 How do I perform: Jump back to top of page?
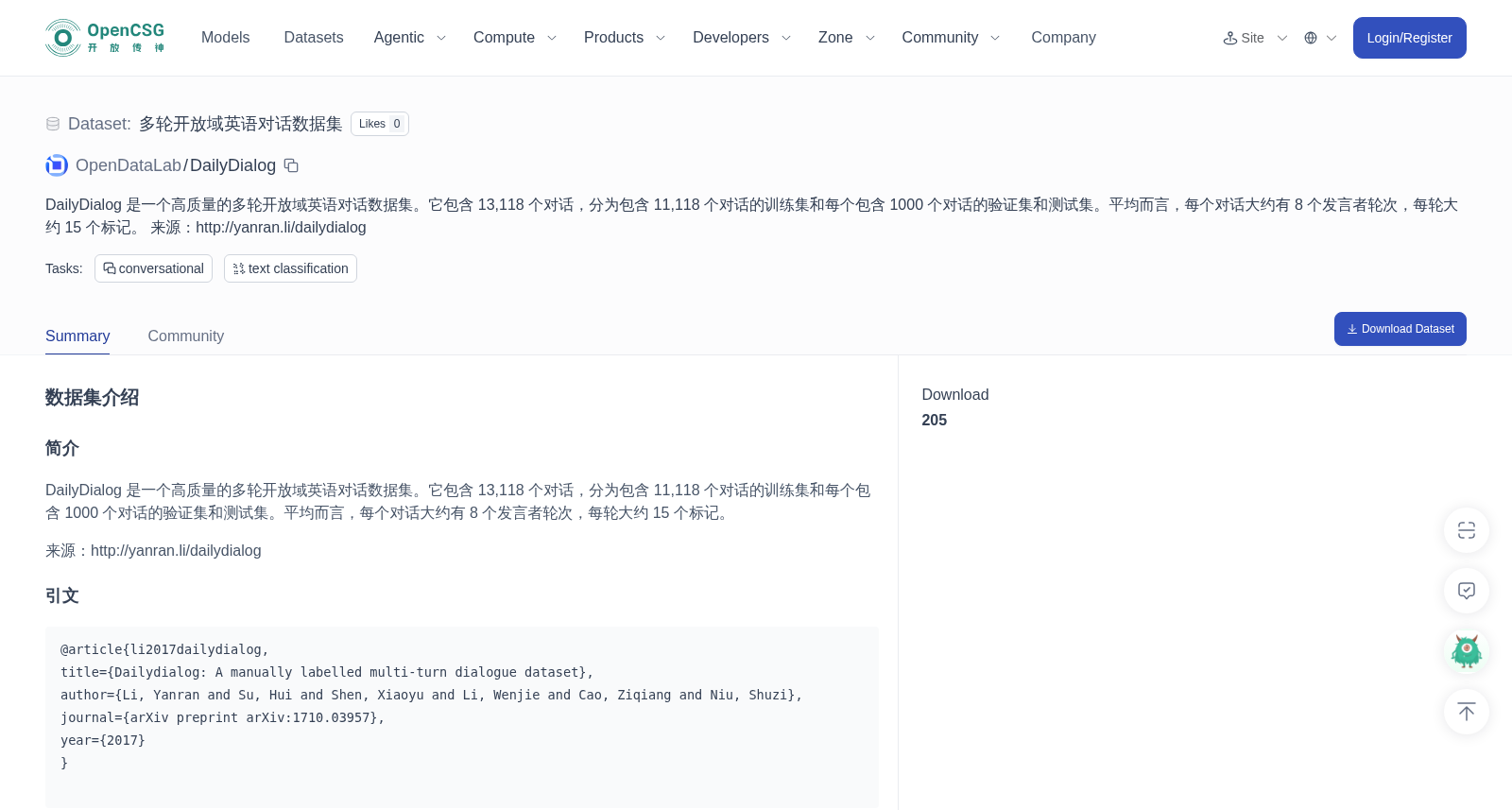[x=1467, y=712]
